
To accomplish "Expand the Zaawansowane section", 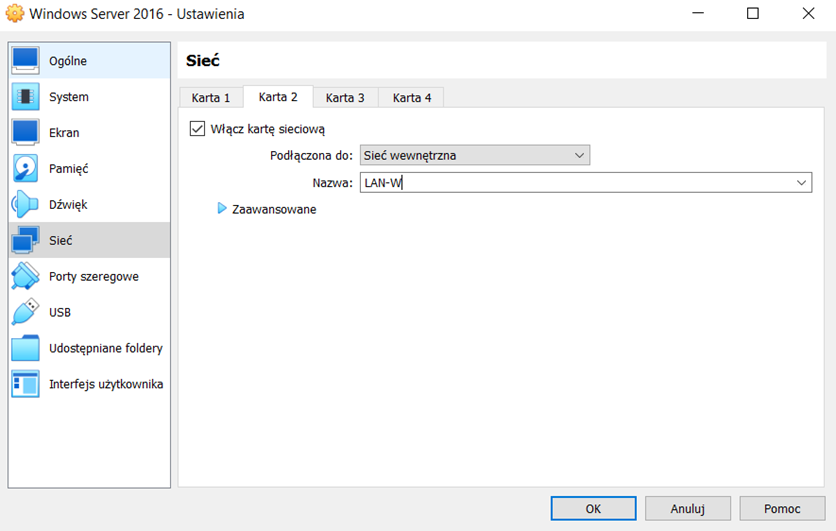I will coord(223,209).
